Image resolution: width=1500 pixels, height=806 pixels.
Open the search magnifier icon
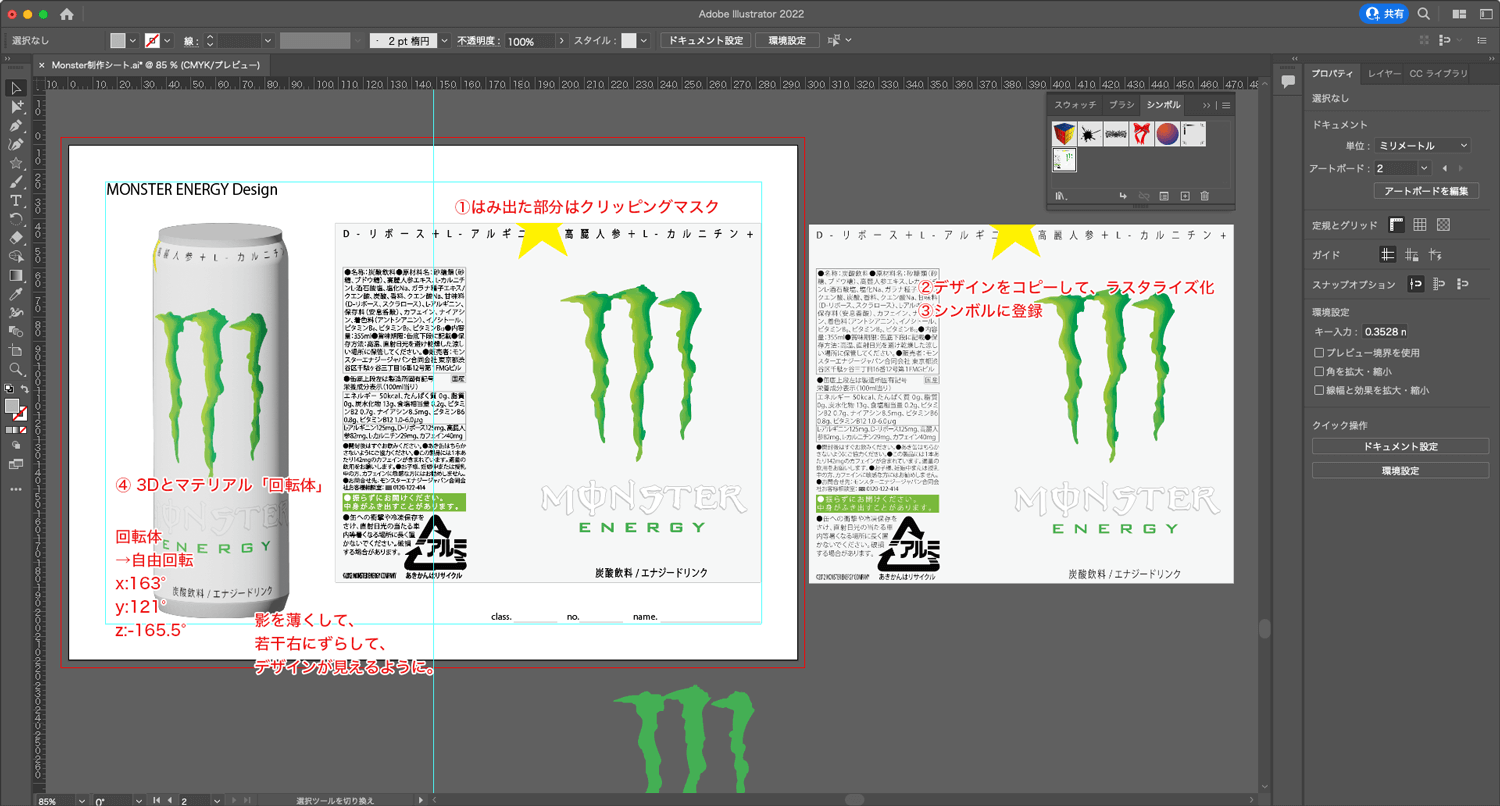pyautogui.click(x=1423, y=14)
